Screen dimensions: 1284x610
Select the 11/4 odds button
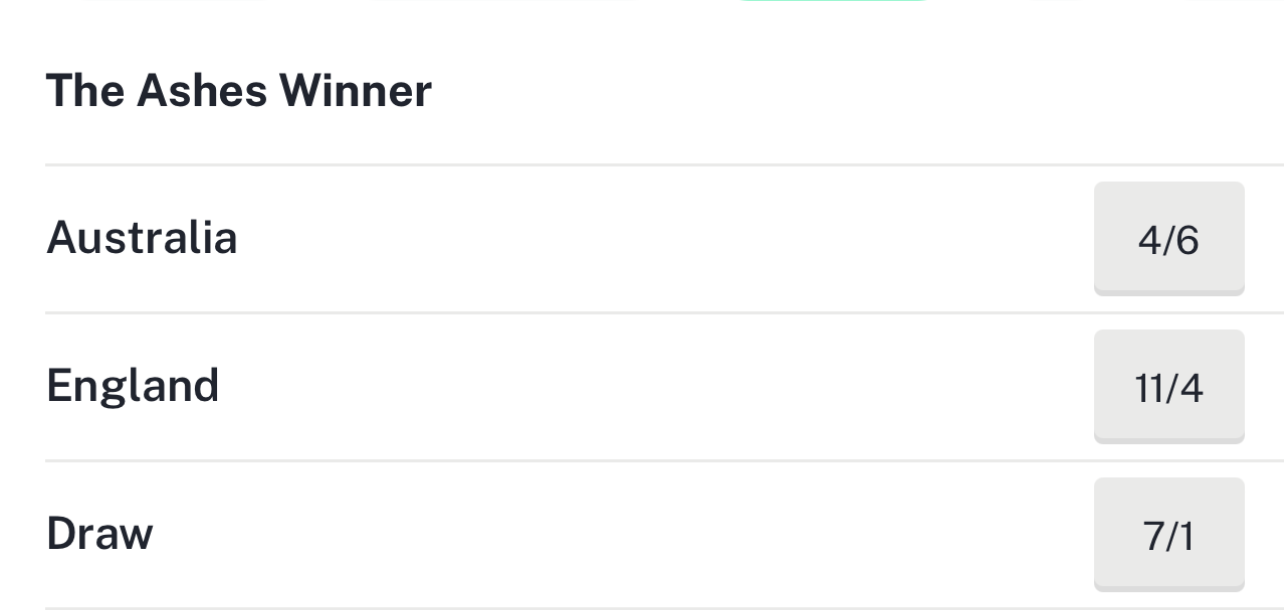(x=1168, y=387)
